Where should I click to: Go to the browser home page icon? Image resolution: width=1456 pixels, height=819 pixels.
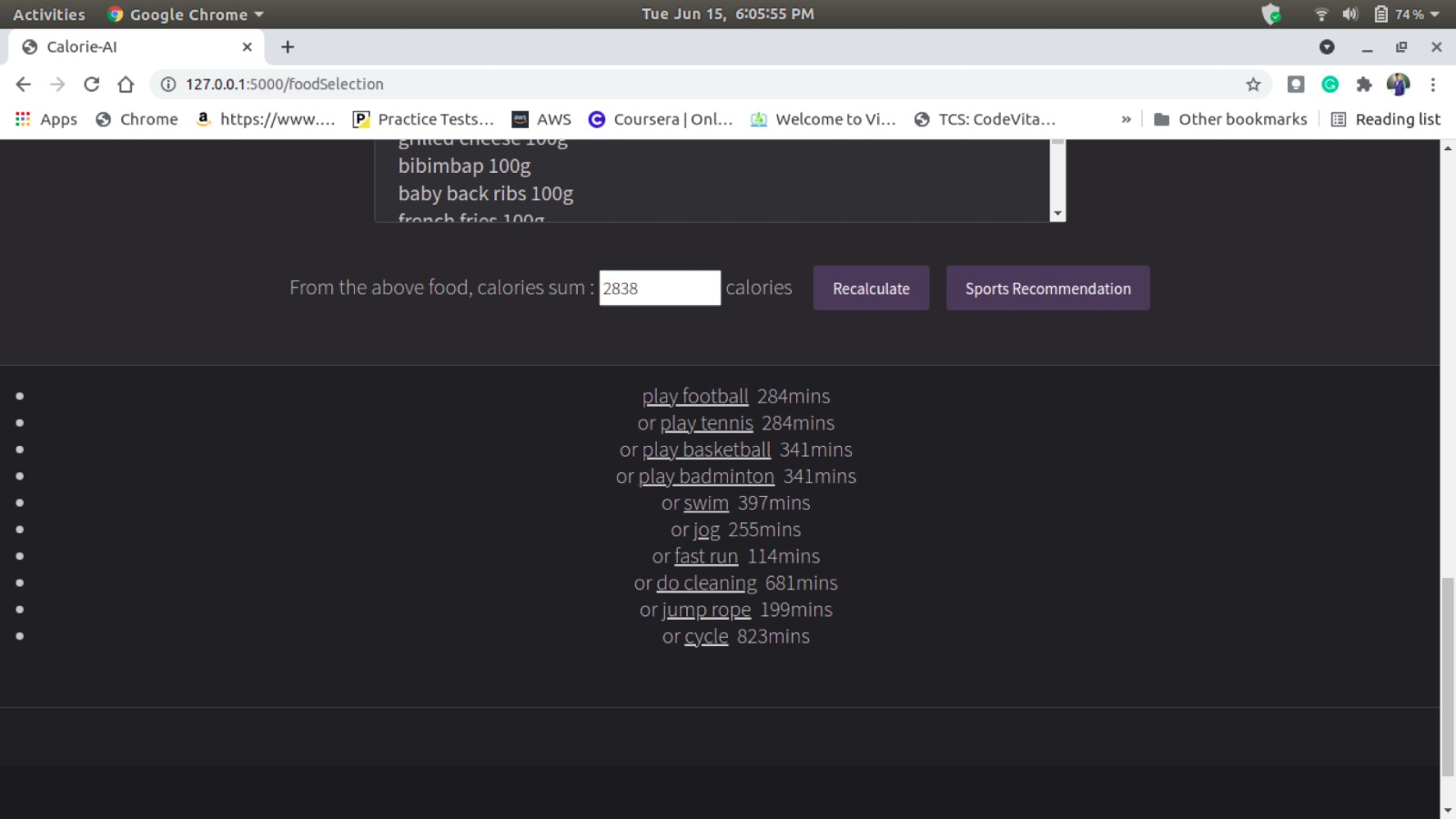point(126,84)
